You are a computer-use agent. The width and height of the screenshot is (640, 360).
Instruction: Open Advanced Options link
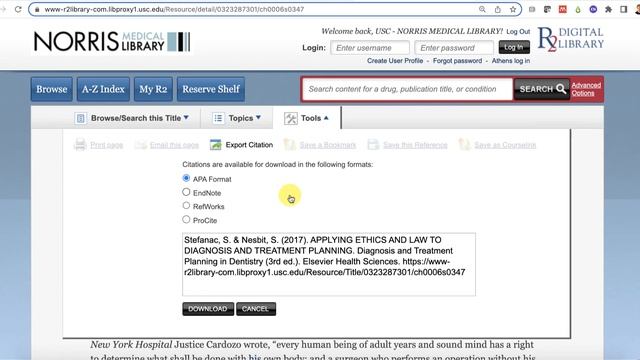point(586,89)
